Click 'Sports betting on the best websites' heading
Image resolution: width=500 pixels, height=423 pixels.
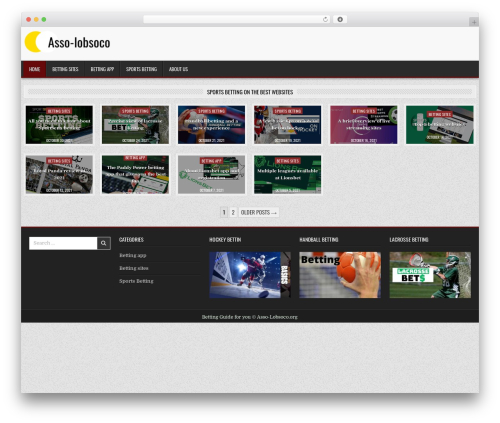click(x=250, y=92)
